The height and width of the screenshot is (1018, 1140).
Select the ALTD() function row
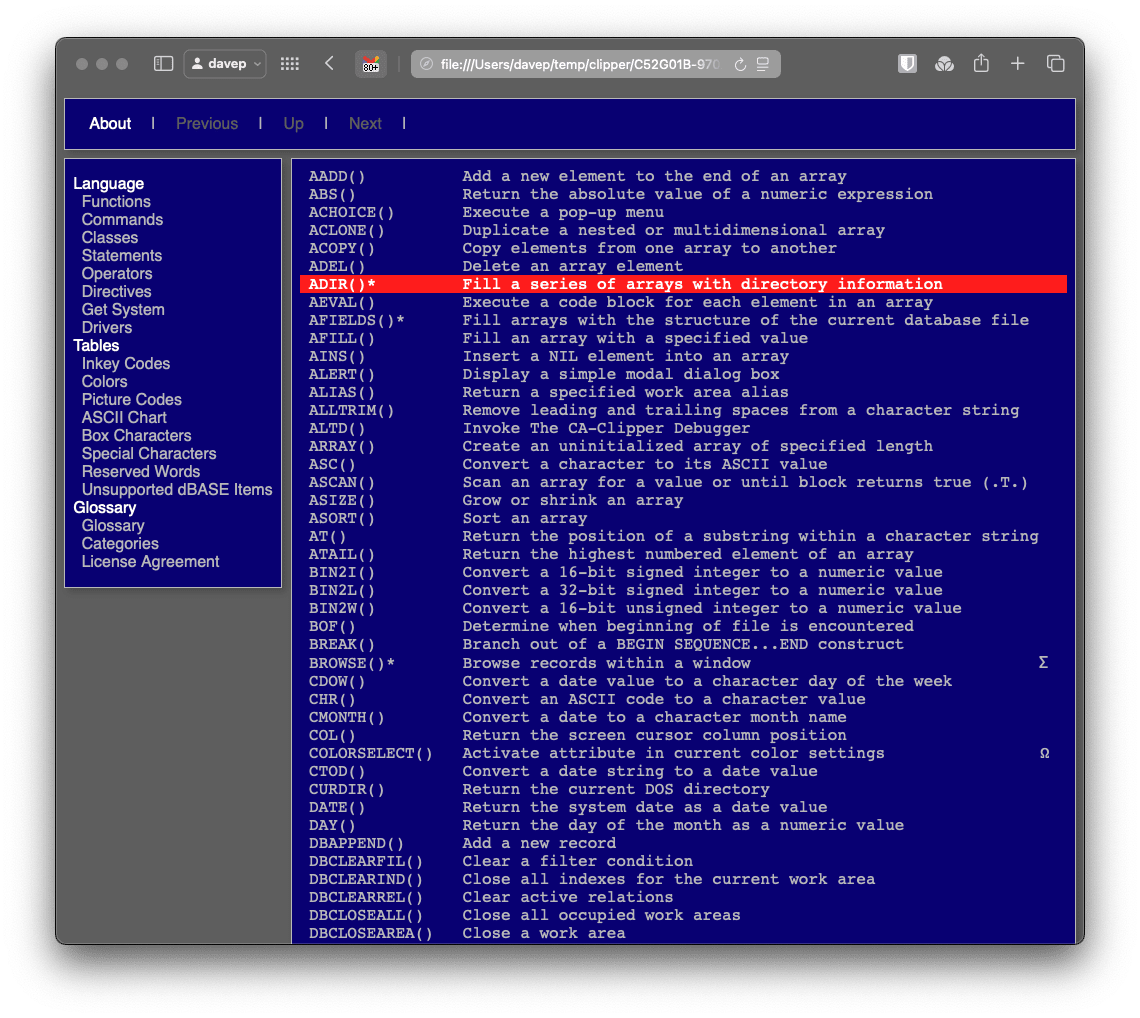[x=683, y=428]
